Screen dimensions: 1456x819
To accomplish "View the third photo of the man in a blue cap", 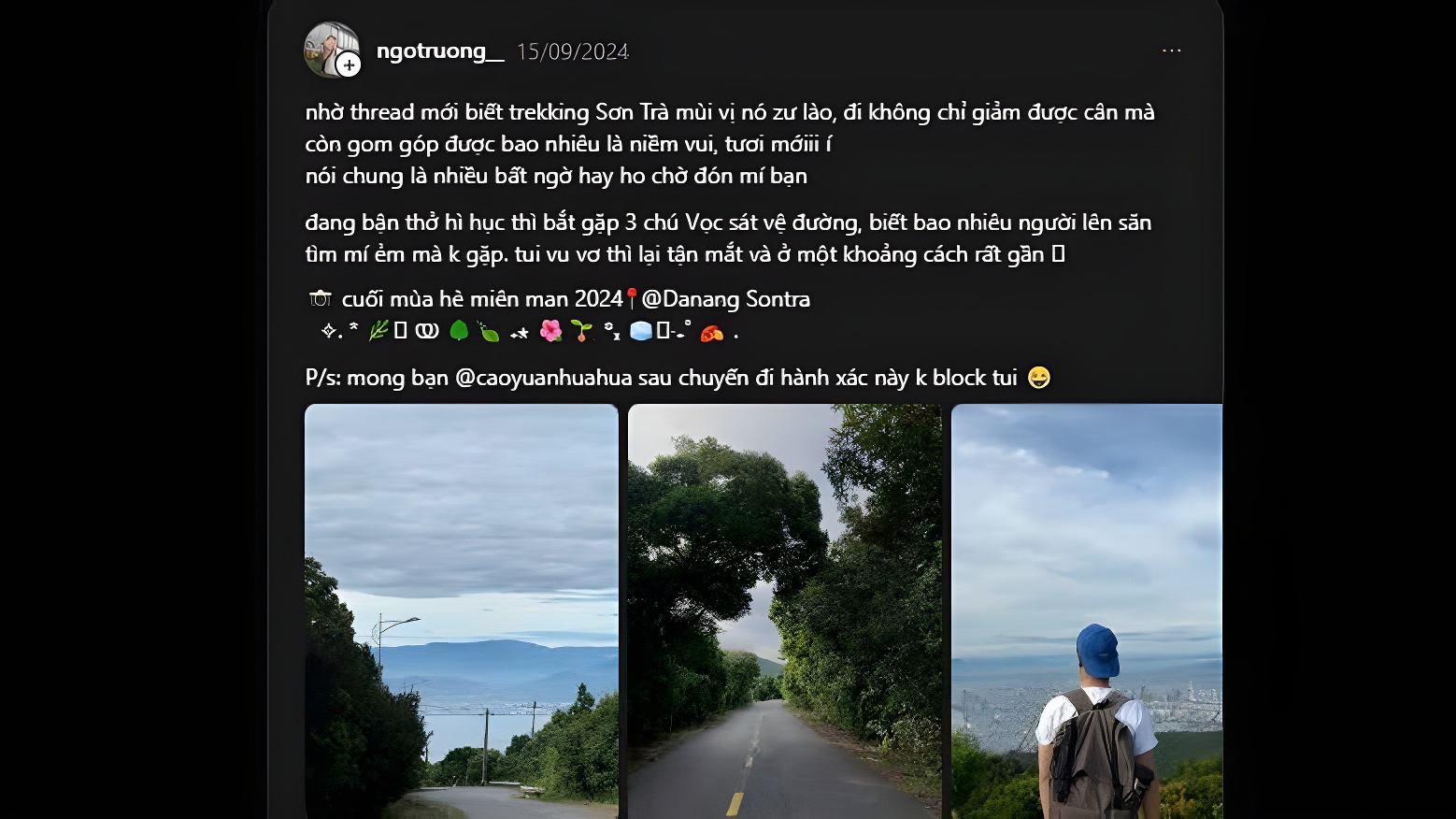I will pos(1087,611).
